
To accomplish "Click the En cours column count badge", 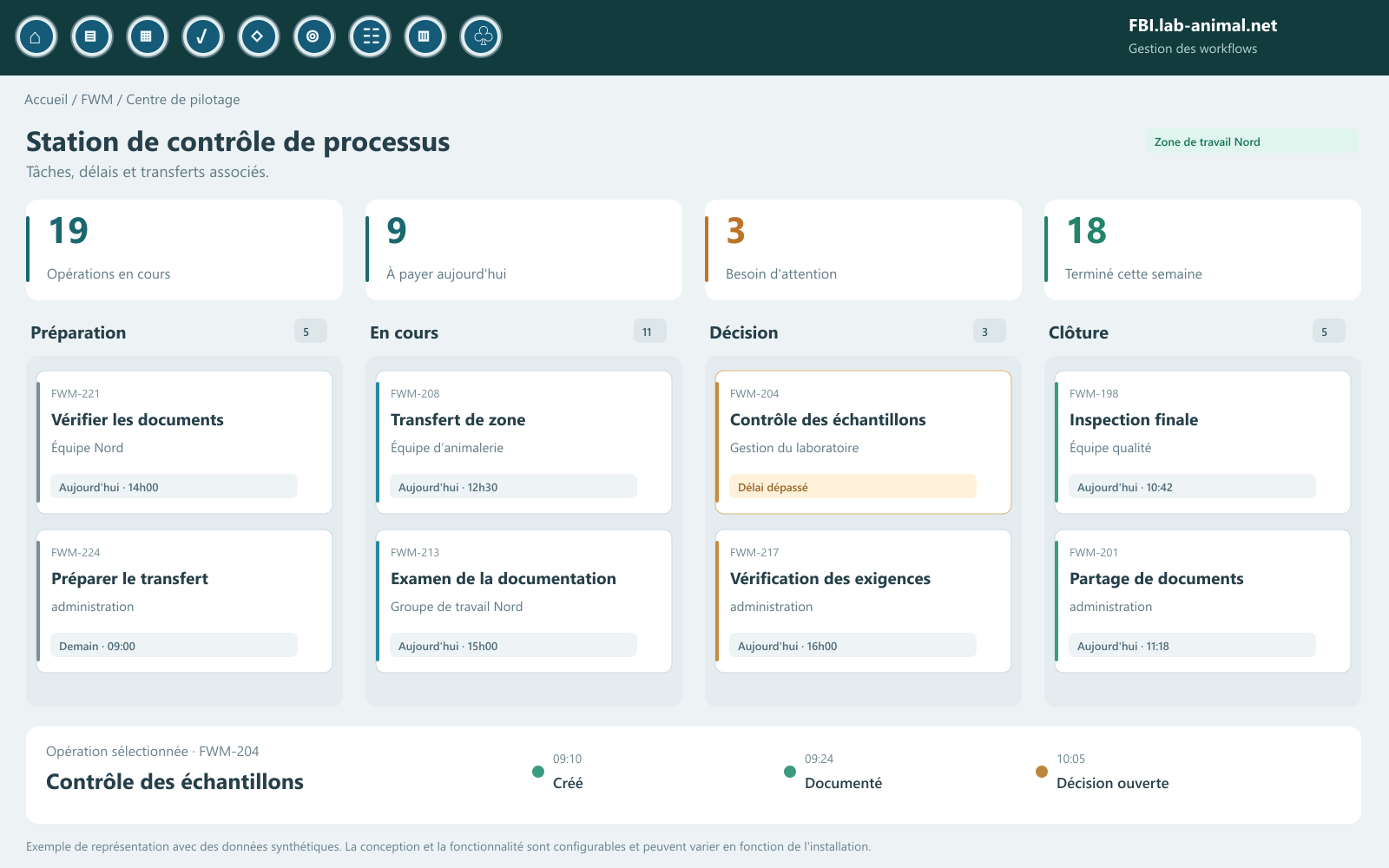I will point(649,332).
